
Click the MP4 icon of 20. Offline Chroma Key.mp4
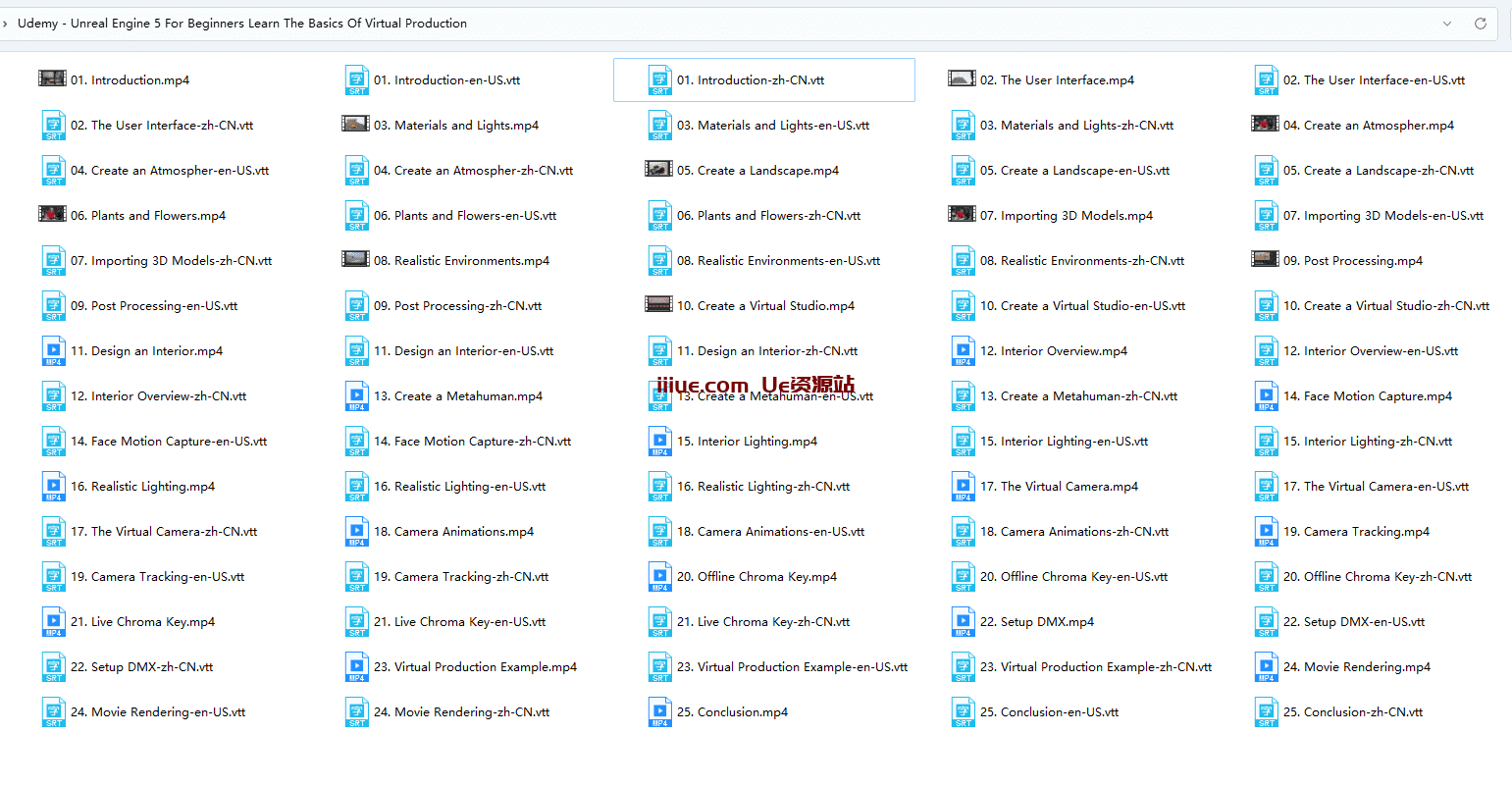tap(660, 577)
